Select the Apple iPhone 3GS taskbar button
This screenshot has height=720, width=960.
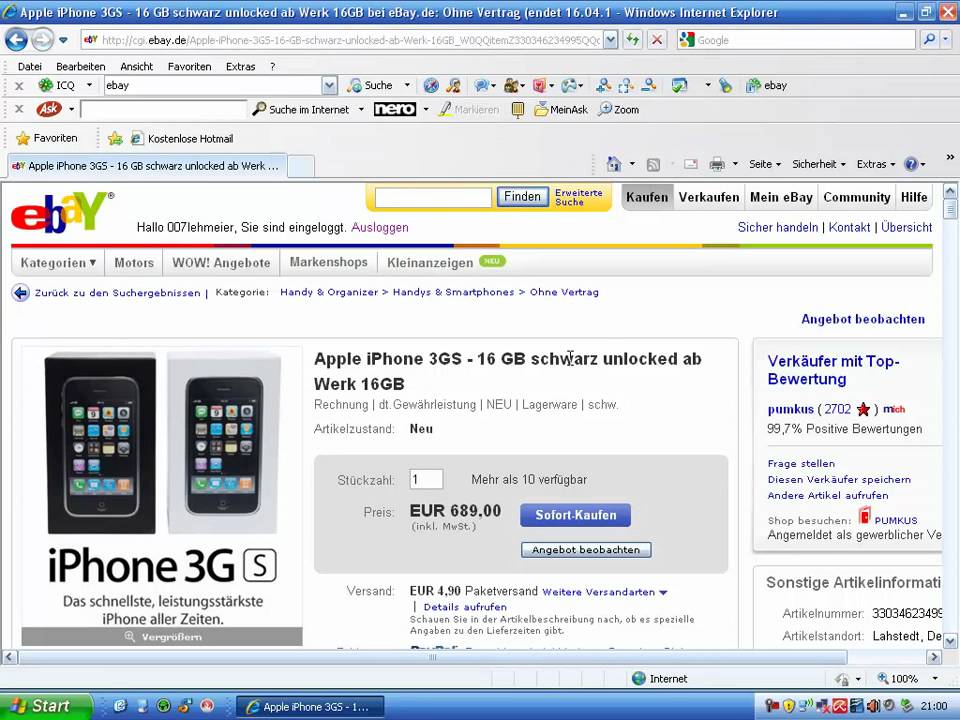(310, 707)
